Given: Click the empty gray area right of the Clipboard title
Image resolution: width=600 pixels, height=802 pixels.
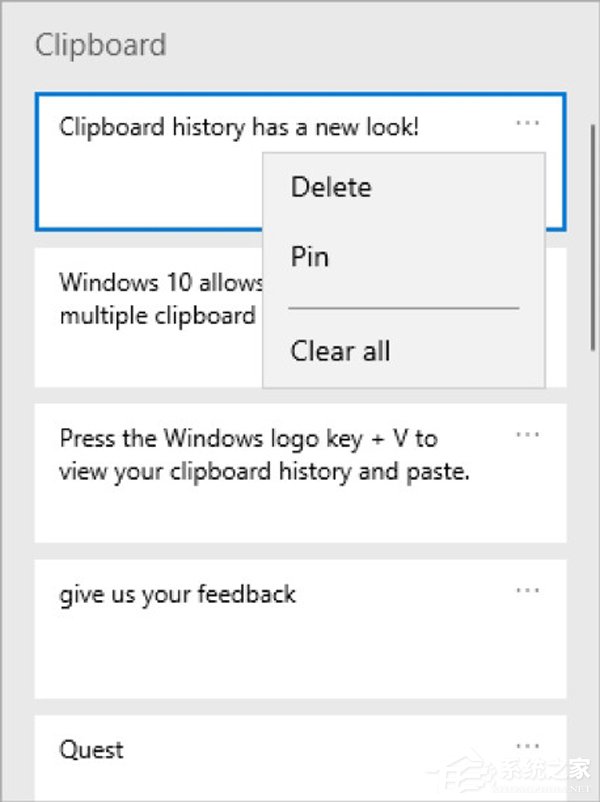Looking at the screenshot, I should pyautogui.click(x=380, y=45).
